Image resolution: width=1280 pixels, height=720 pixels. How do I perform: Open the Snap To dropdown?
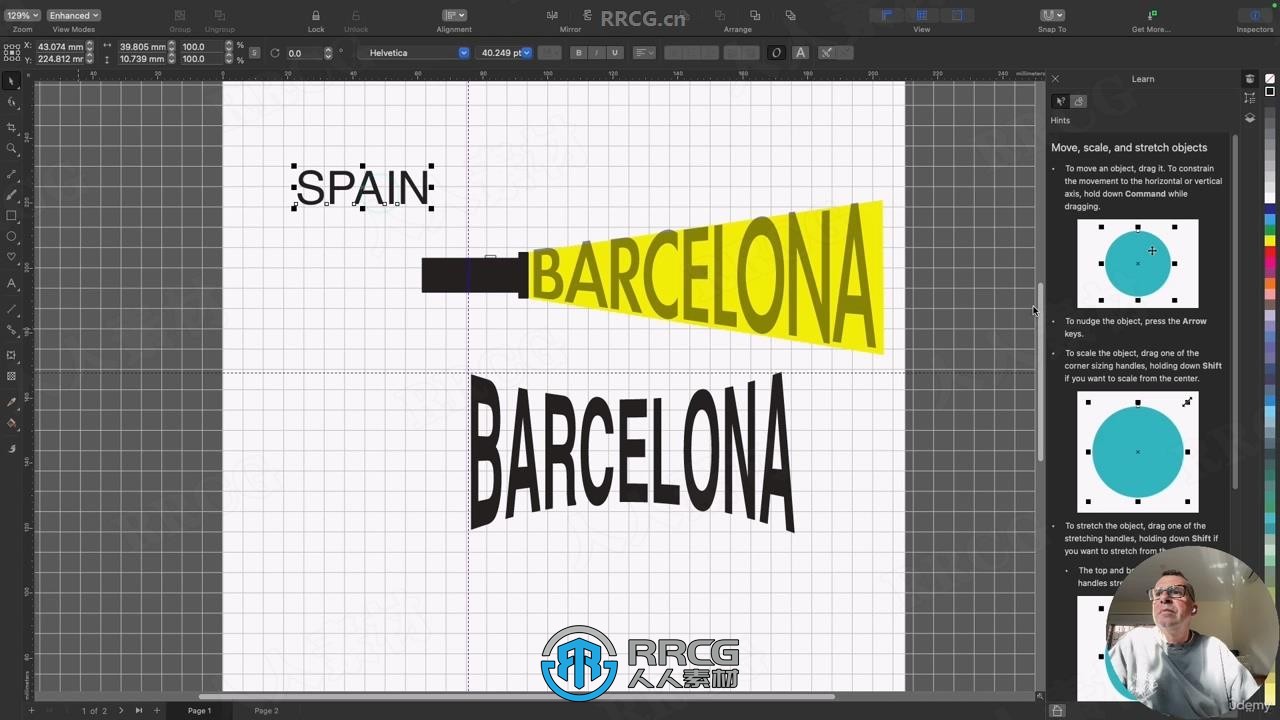click(x=1052, y=15)
